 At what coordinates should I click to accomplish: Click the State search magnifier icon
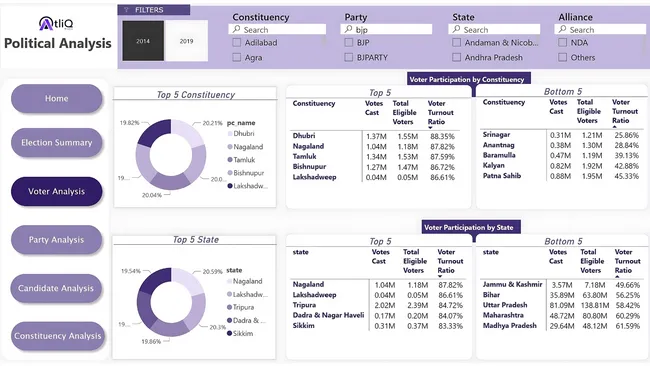(x=456, y=29)
